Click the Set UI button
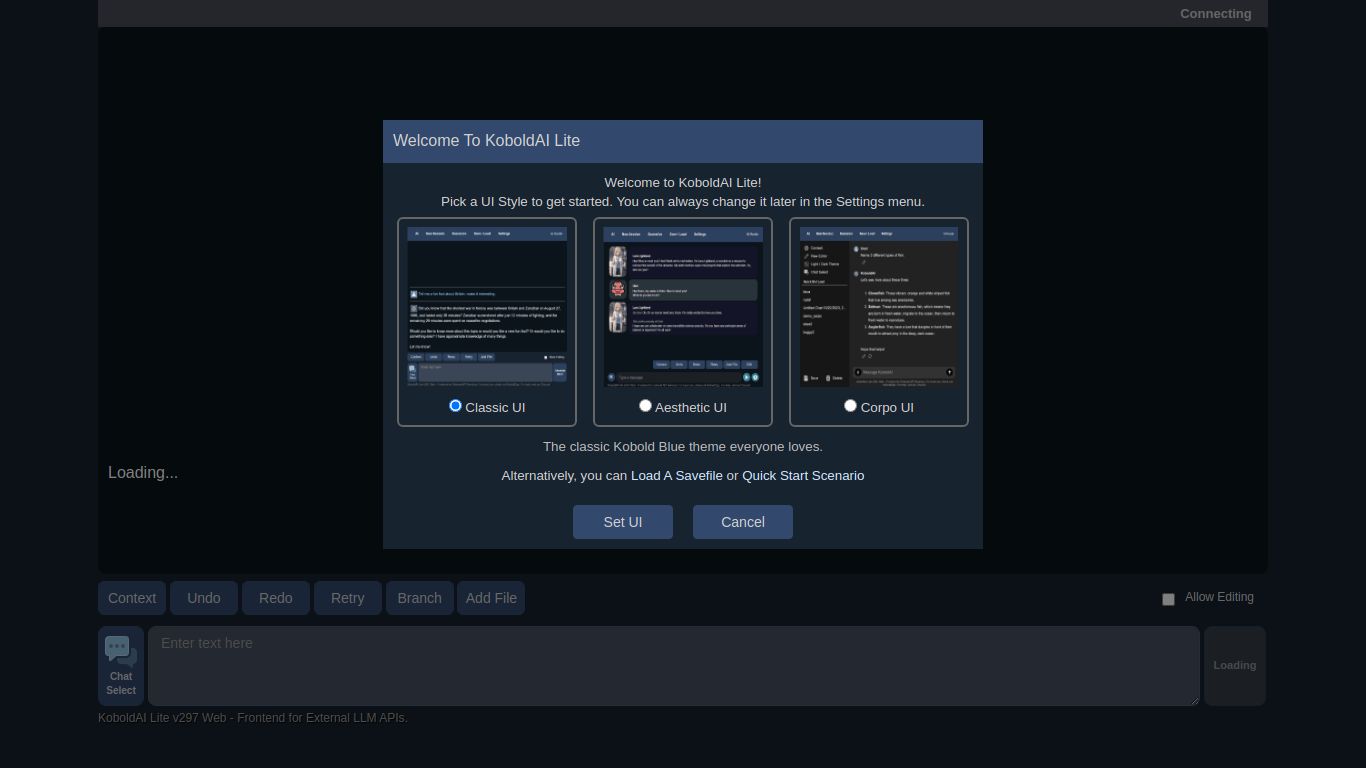 pos(622,521)
